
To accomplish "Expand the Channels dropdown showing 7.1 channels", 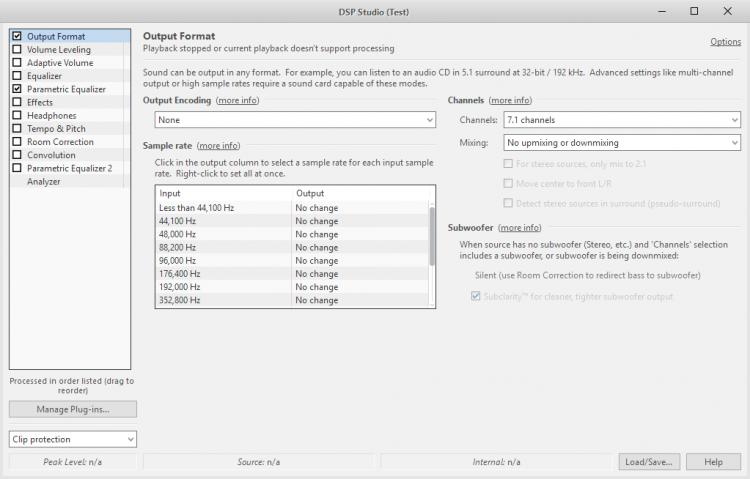I will click(x=621, y=120).
